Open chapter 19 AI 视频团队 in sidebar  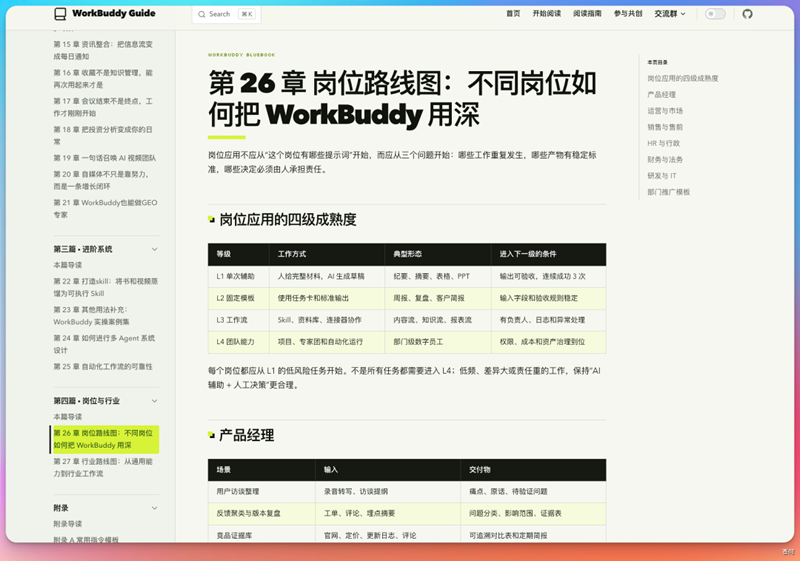coord(105,158)
